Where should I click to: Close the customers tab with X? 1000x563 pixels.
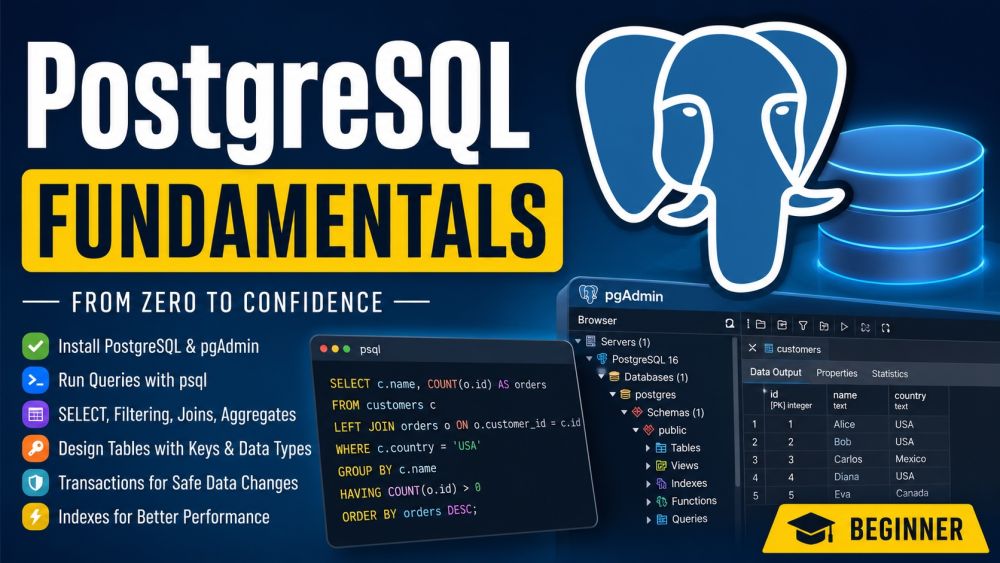pos(753,347)
